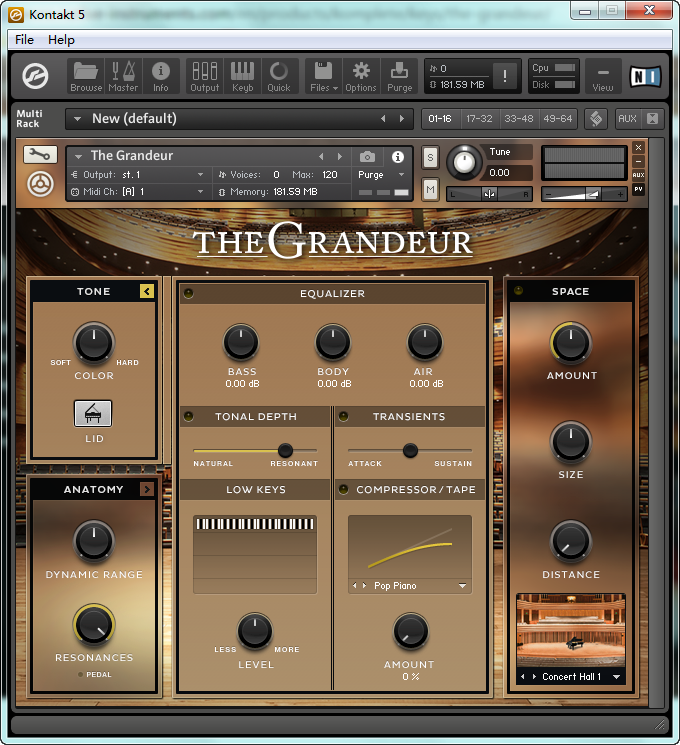The image size is (680, 745).
Task: Enable the PEDAL resonances option
Action: click(80, 675)
